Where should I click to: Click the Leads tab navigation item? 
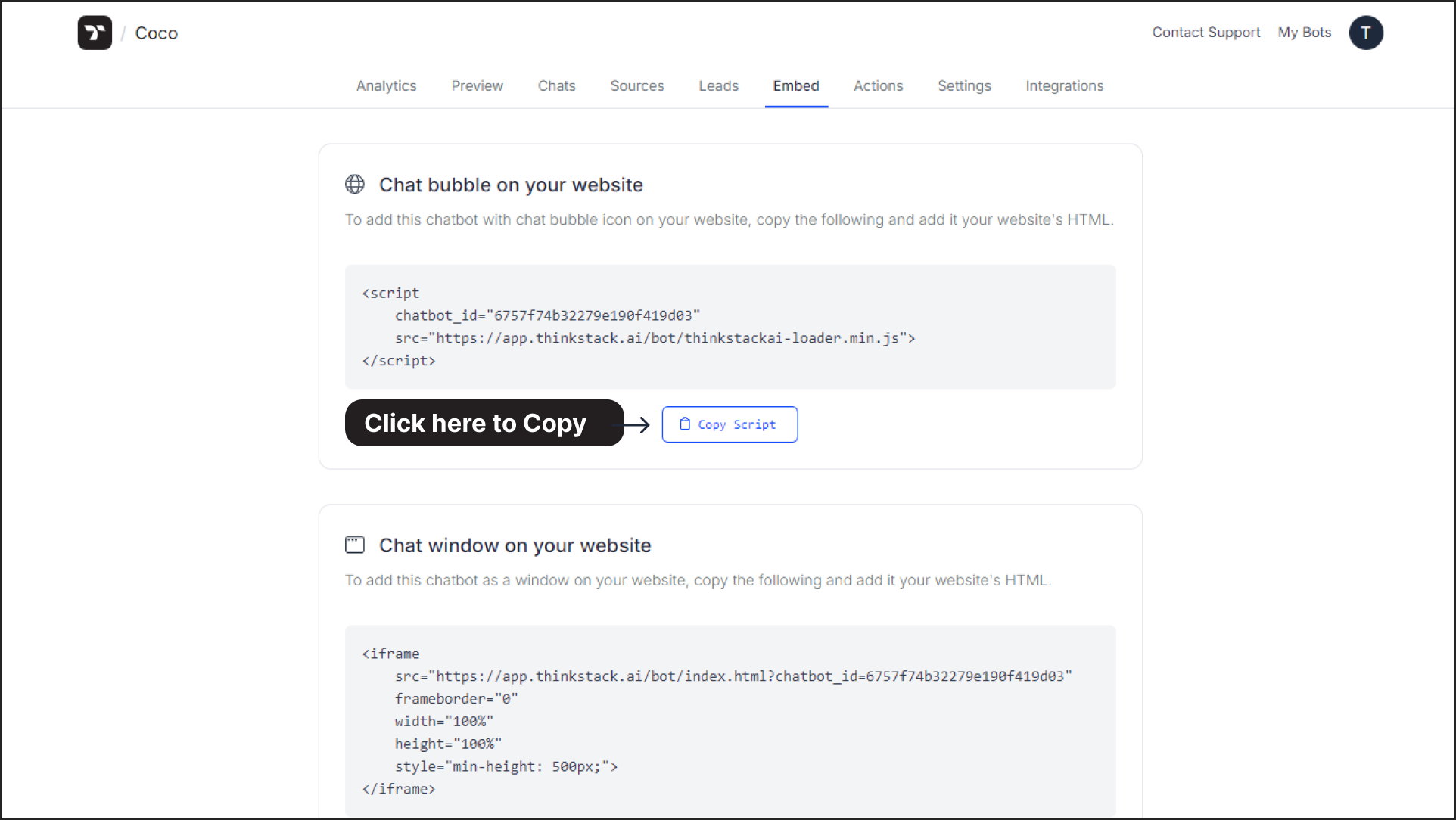[718, 85]
